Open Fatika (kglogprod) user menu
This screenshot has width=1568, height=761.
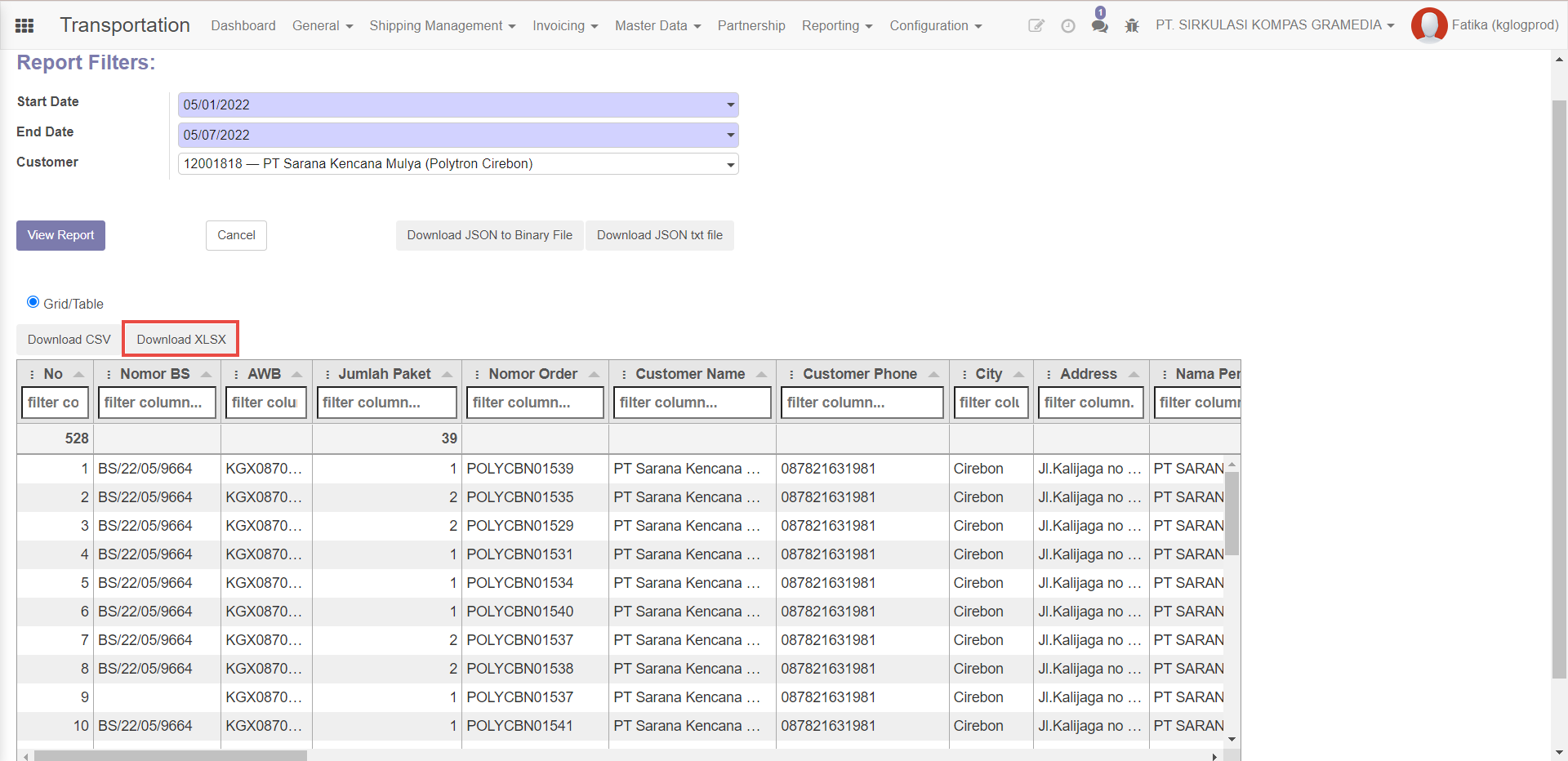click(x=1504, y=24)
